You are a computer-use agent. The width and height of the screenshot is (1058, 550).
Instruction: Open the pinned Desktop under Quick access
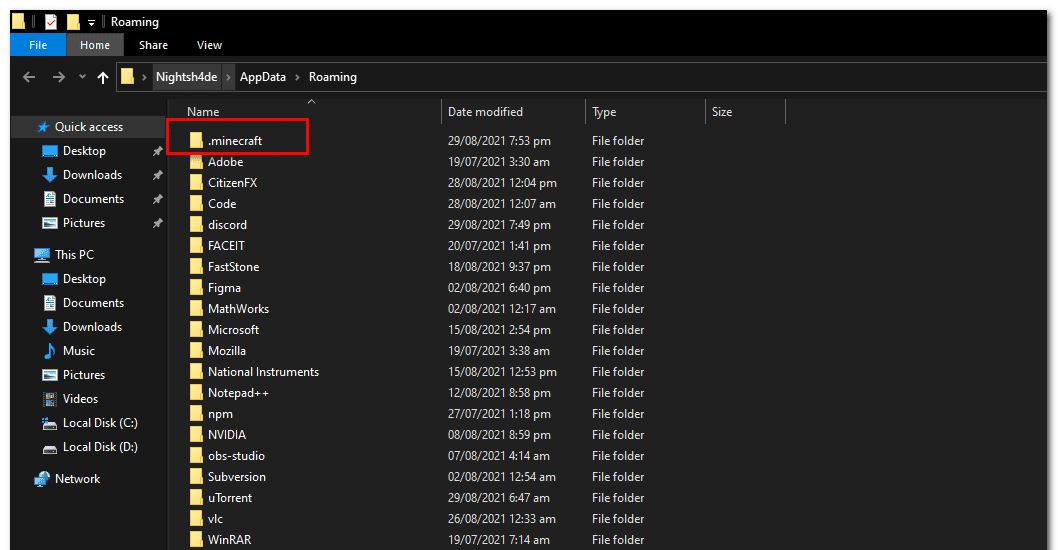point(84,151)
